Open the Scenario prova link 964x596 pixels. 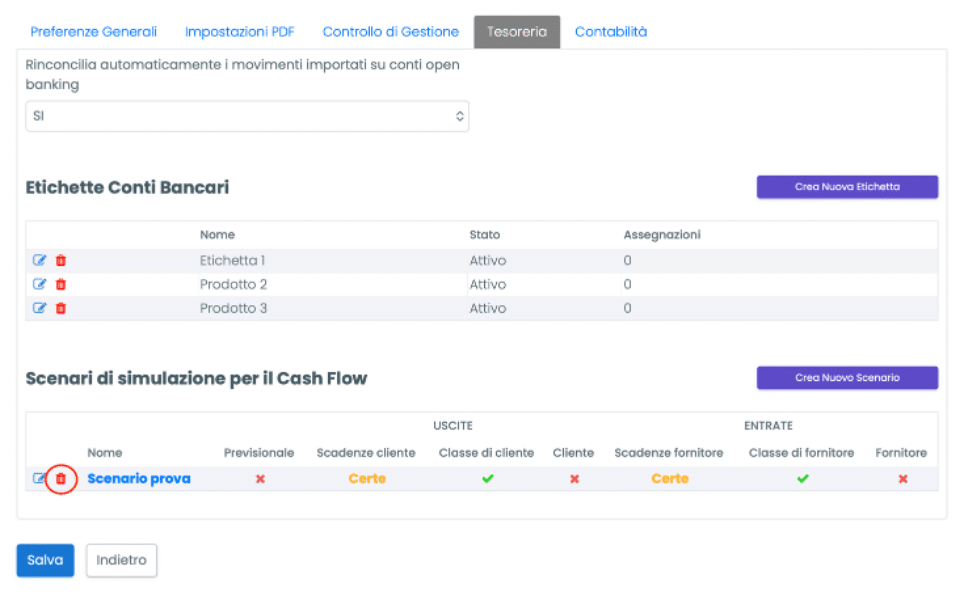coord(139,479)
